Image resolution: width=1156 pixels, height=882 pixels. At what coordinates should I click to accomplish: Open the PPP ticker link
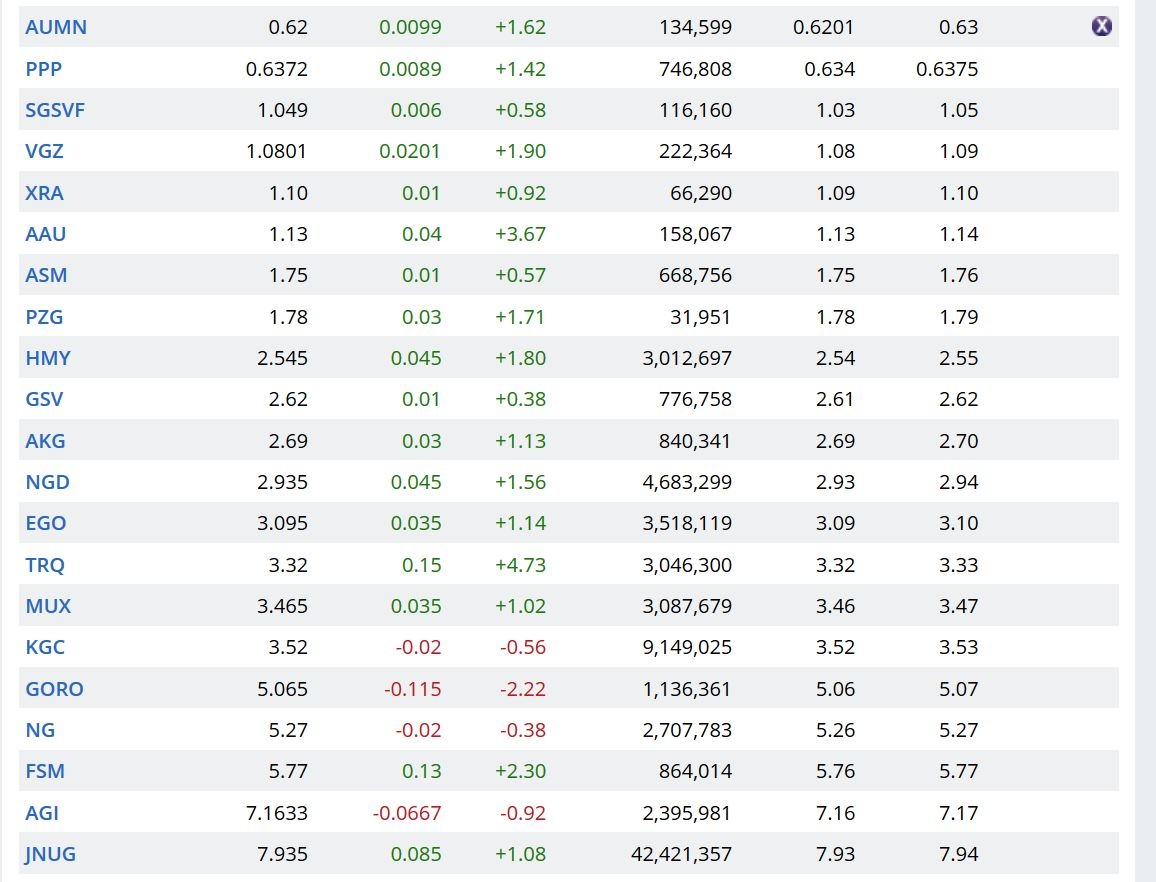coord(43,69)
